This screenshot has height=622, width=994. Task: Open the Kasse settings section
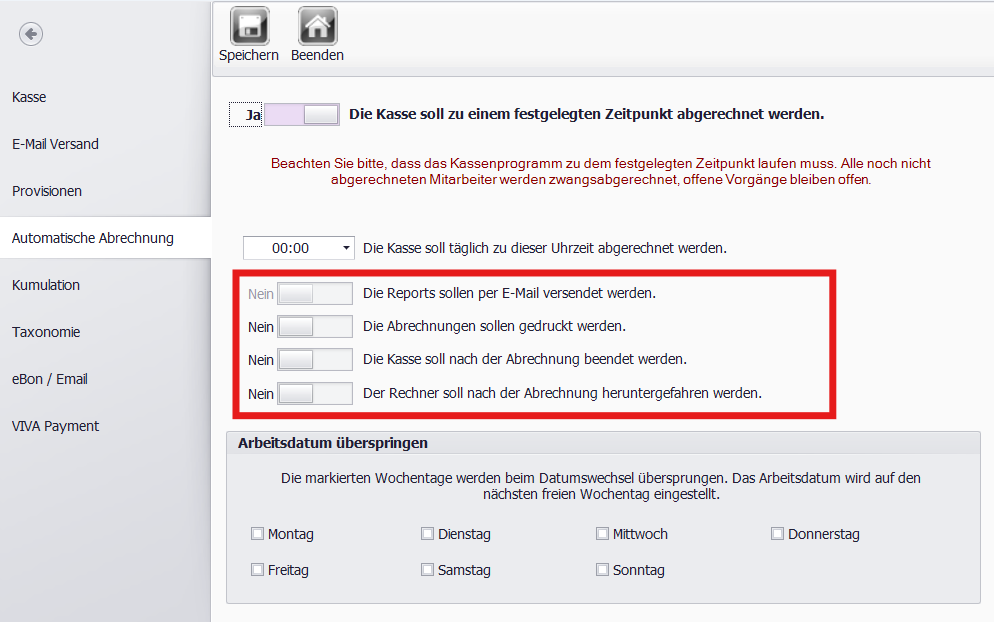(x=29, y=97)
